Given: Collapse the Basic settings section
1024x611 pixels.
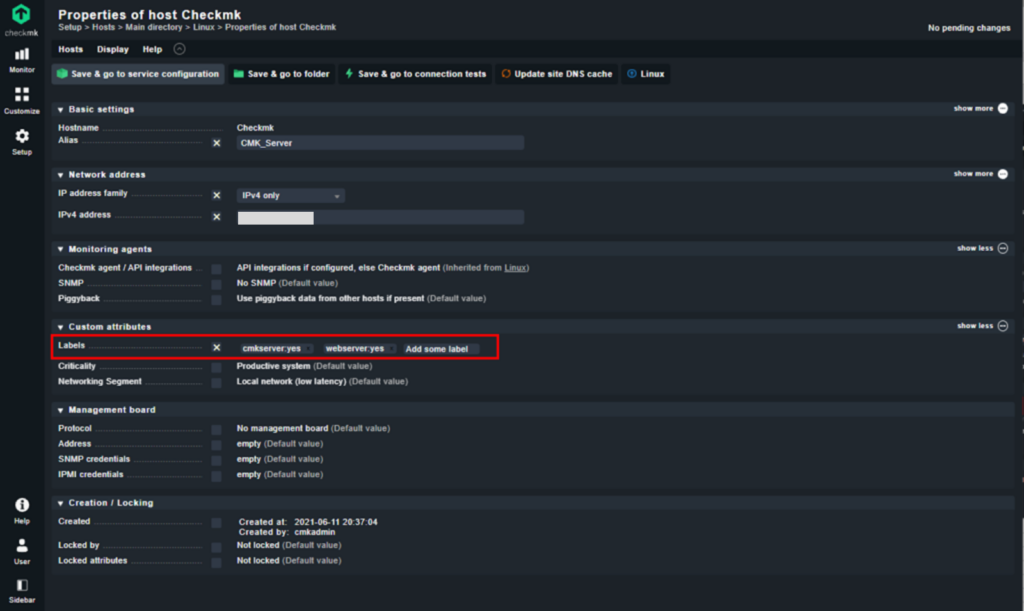Looking at the screenshot, I should click(61, 110).
